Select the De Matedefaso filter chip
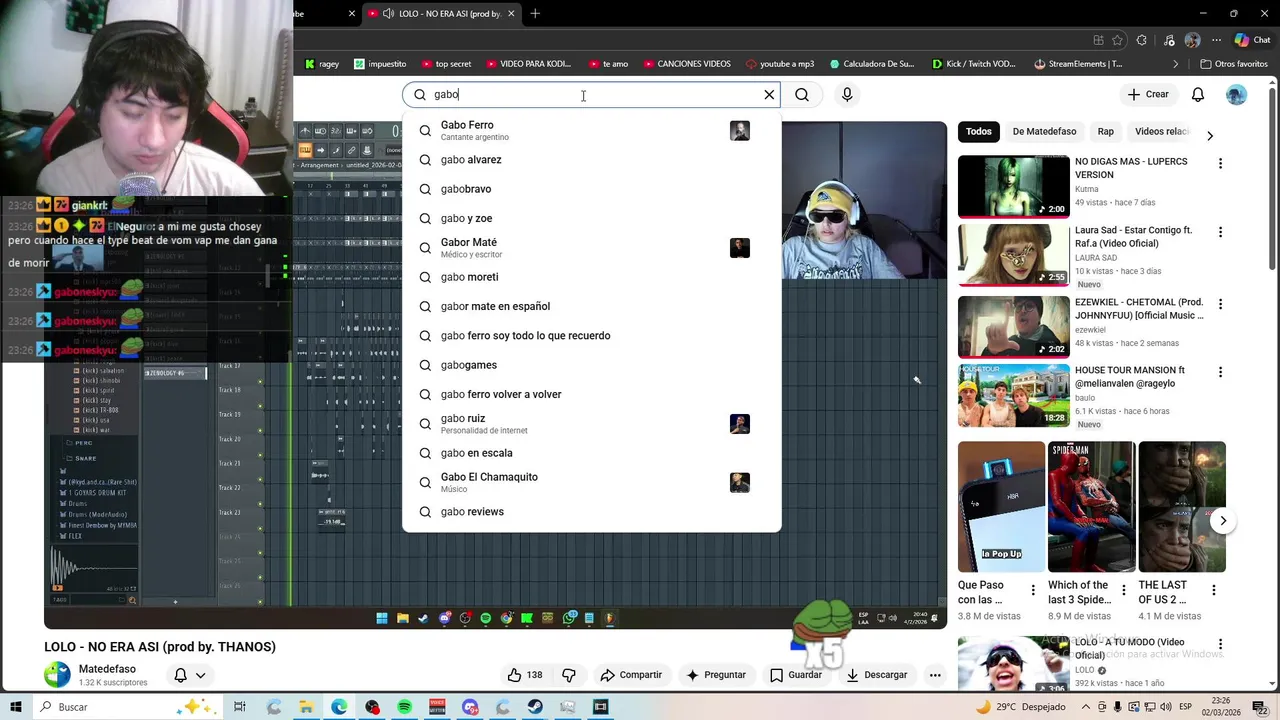This screenshot has width=1280, height=720. pyautogui.click(x=1044, y=131)
